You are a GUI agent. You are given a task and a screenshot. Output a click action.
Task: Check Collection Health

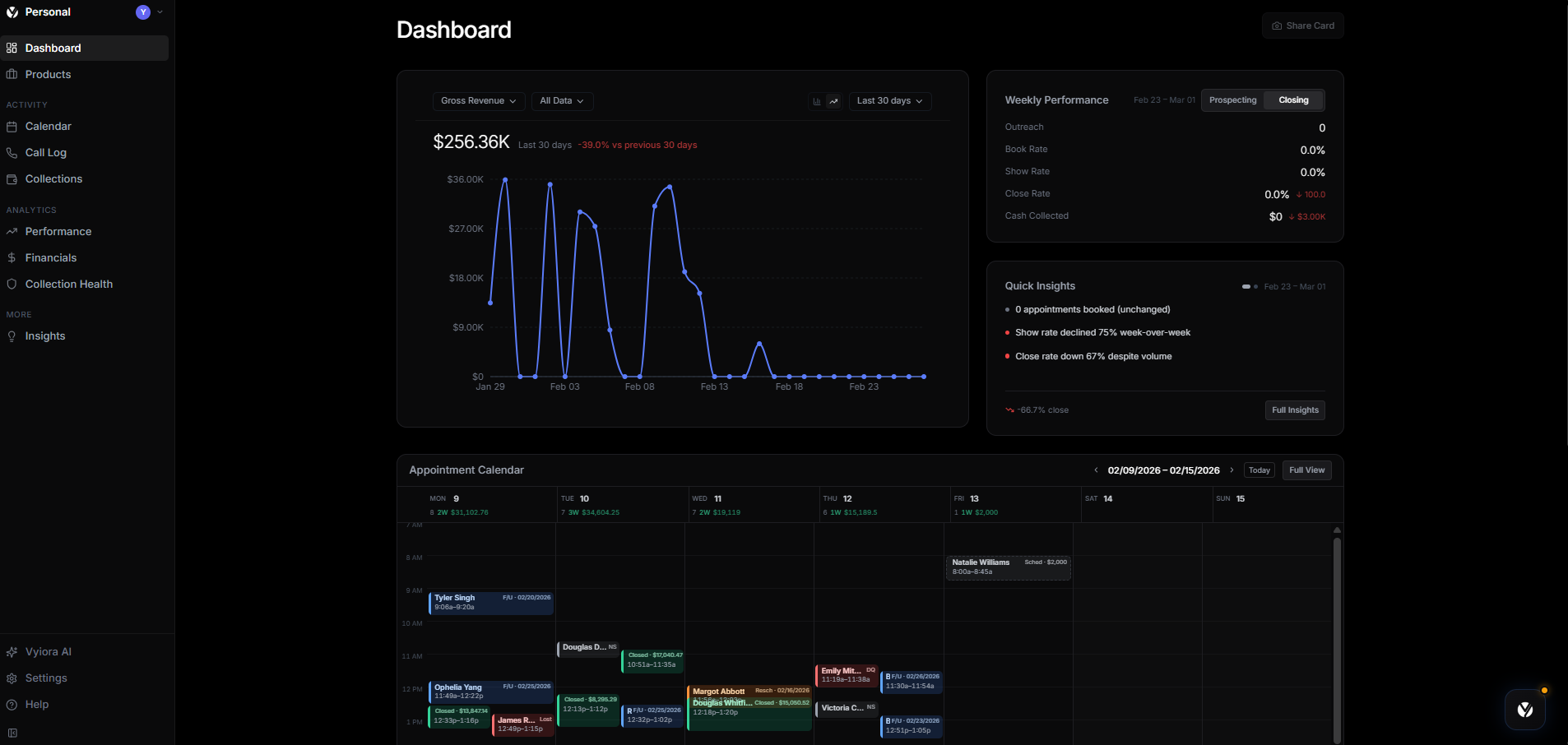pyautogui.click(x=12, y=284)
